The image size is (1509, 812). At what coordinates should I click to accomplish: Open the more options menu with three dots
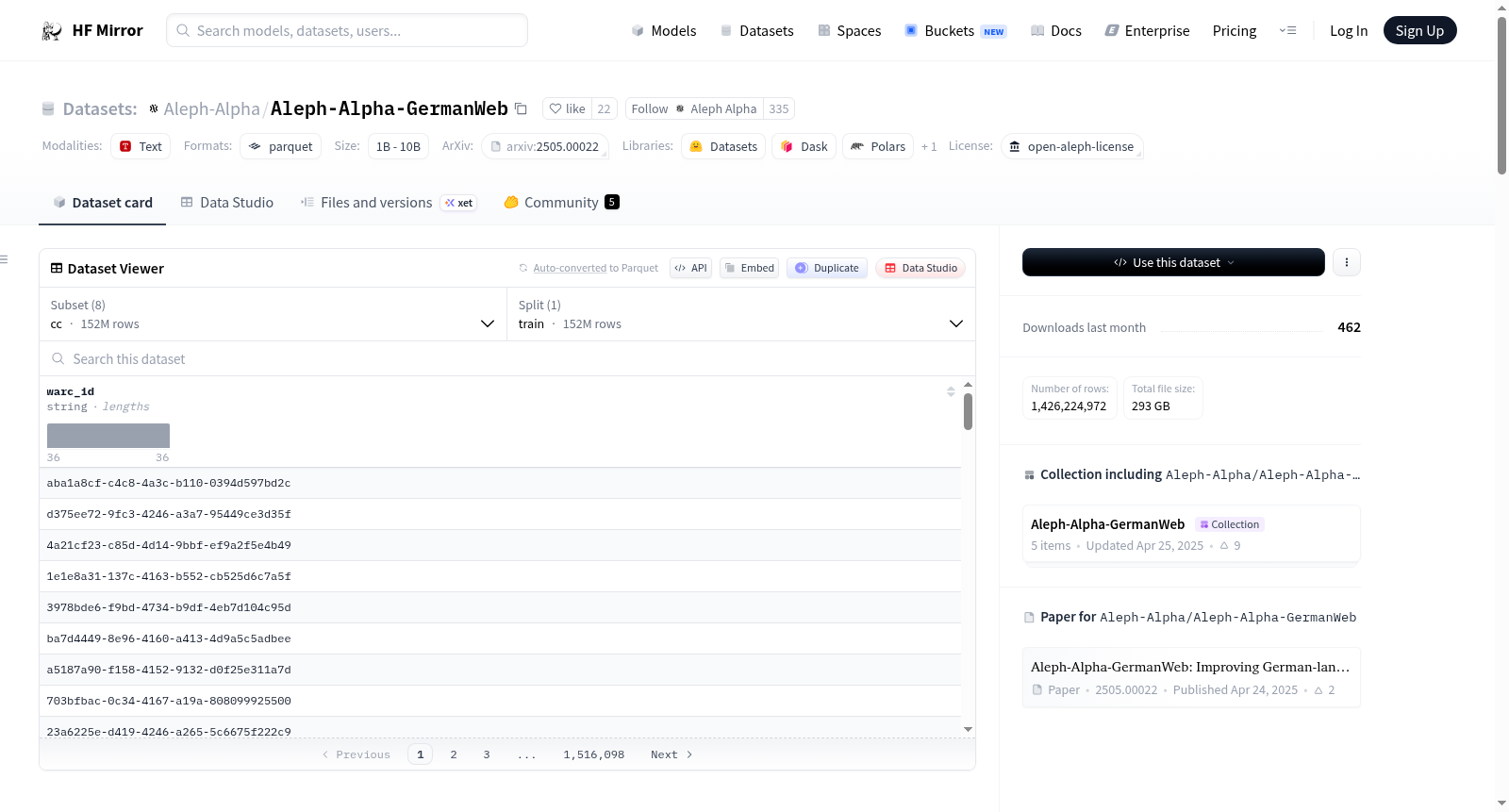tap(1347, 262)
